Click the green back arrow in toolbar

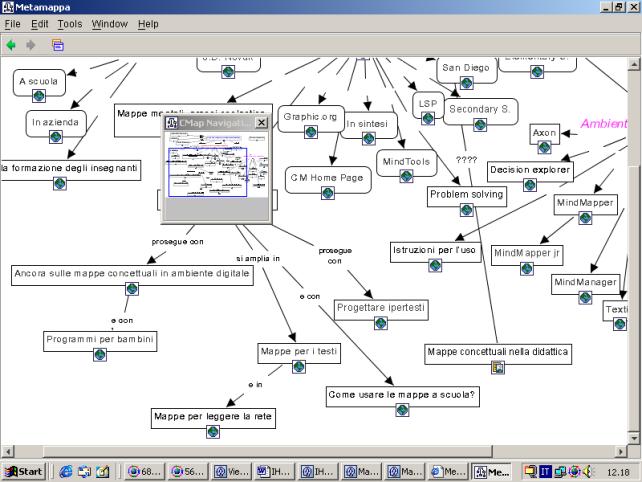pyautogui.click(x=11, y=45)
